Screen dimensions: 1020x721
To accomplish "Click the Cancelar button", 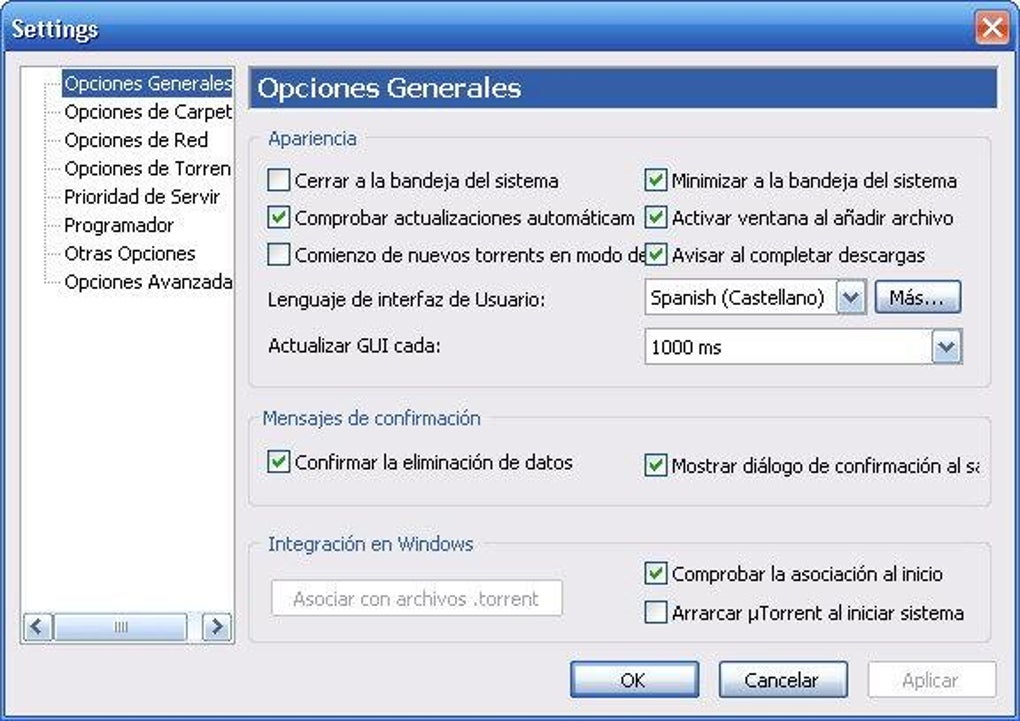I will tap(782, 680).
